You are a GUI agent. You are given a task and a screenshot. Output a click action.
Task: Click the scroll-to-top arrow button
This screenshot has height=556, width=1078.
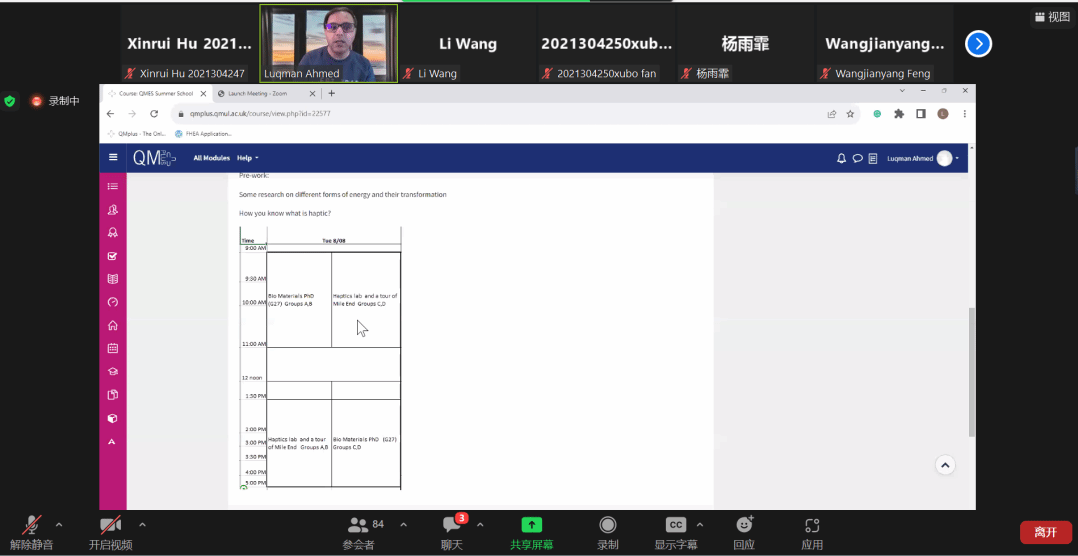click(945, 465)
